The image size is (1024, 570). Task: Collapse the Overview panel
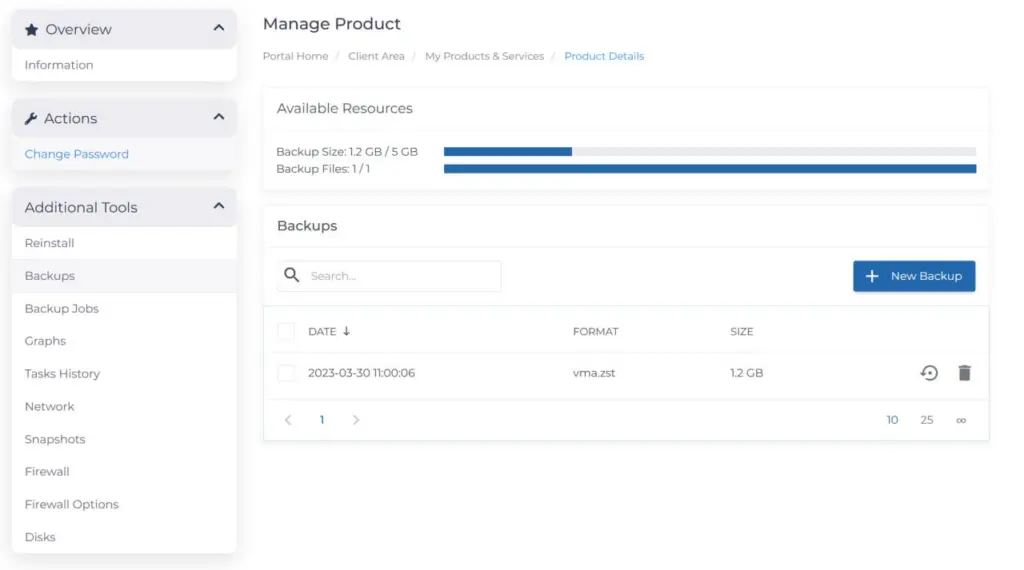click(x=219, y=29)
